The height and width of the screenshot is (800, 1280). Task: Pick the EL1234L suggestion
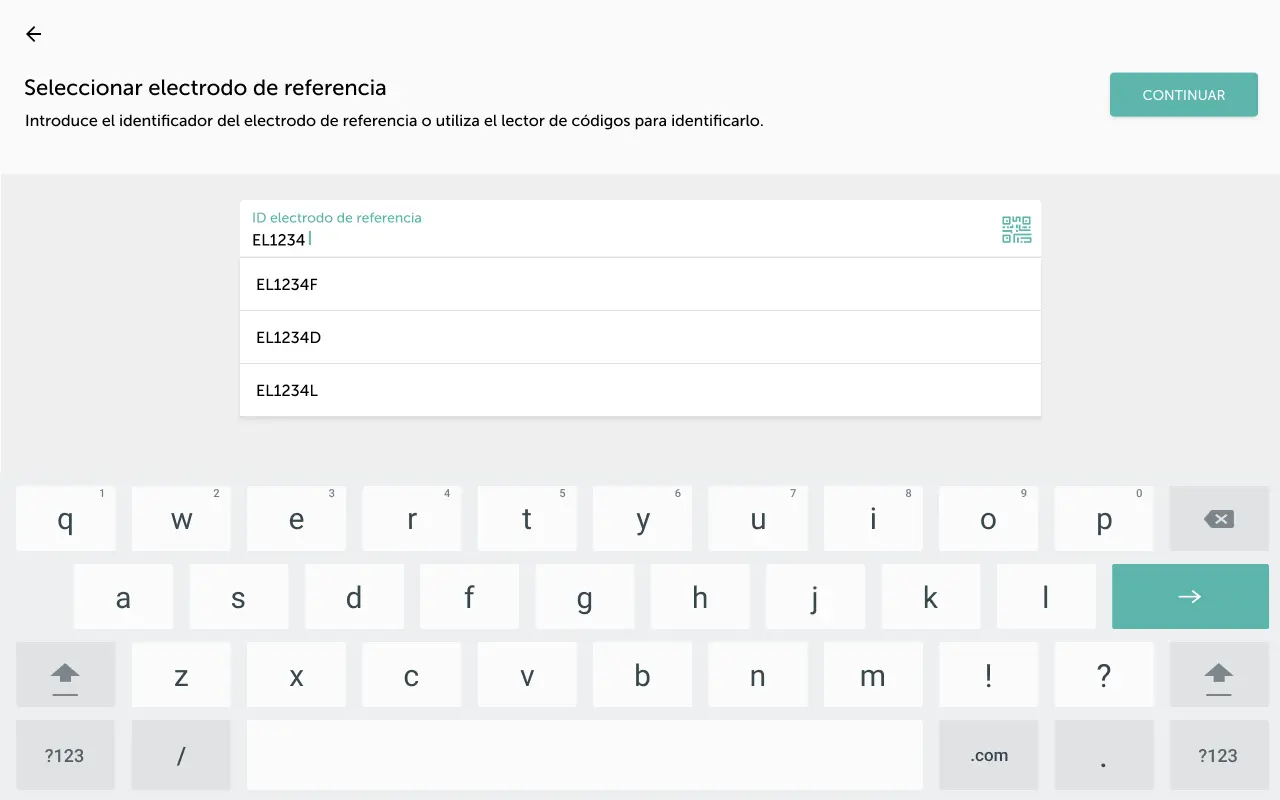coord(640,391)
